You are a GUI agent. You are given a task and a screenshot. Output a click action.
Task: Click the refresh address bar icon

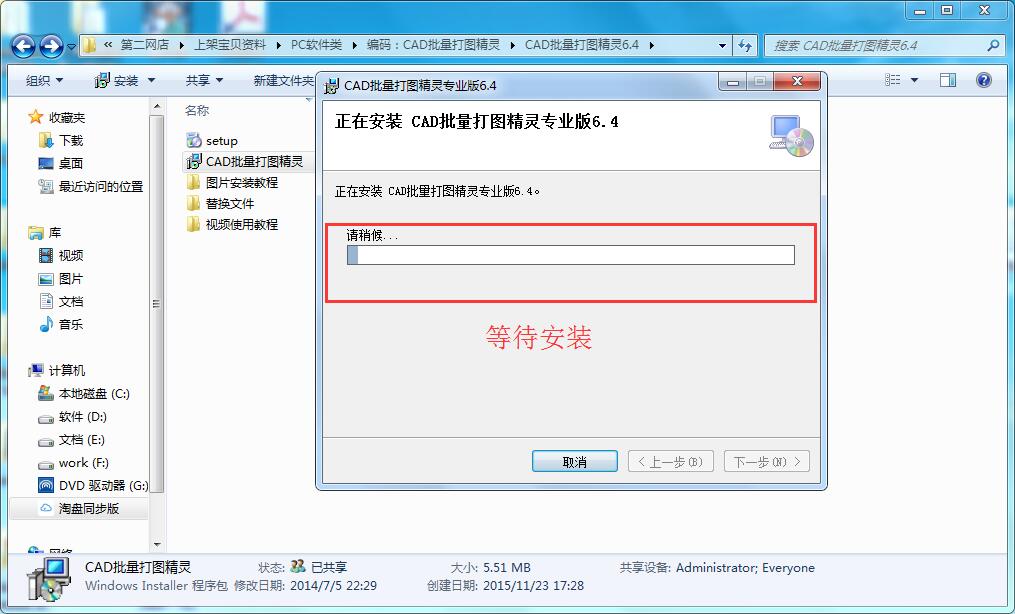coord(745,45)
